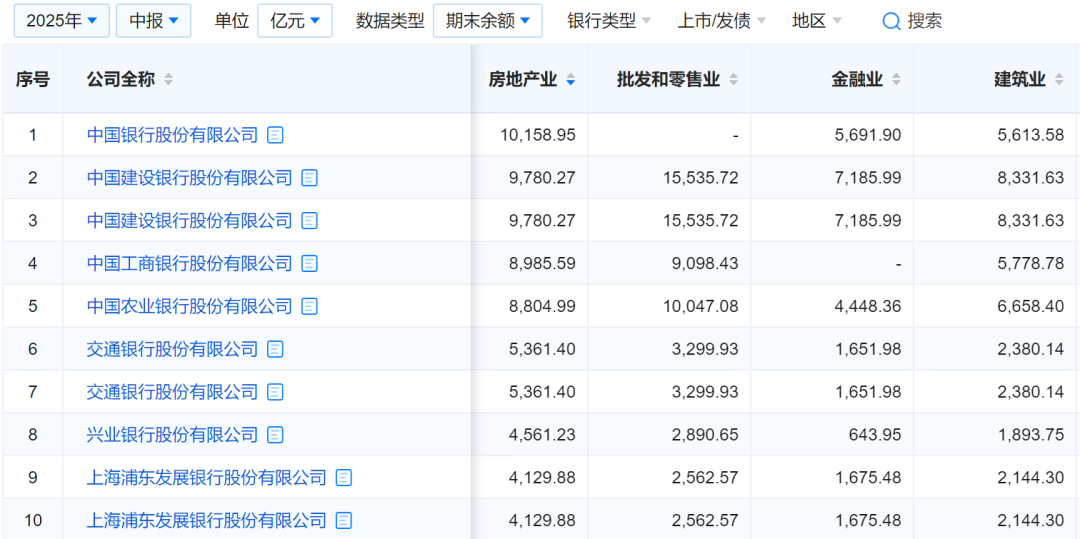Open 上海浦东发展银行股份有限公司 link in row 9
The height and width of the screenshot is (539, 1080).
click(x=207, y=478)
